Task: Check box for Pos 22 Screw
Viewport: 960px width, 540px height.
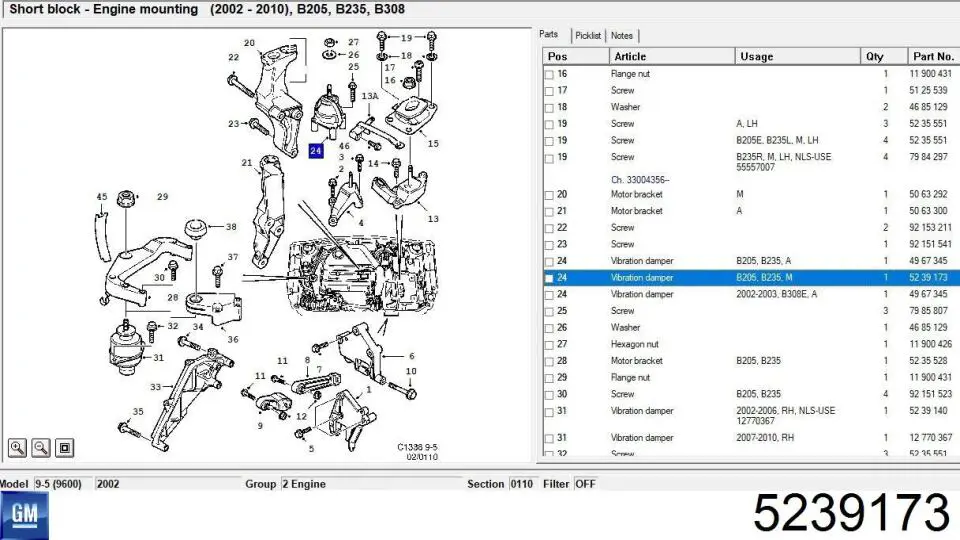Action: [549, 228]
